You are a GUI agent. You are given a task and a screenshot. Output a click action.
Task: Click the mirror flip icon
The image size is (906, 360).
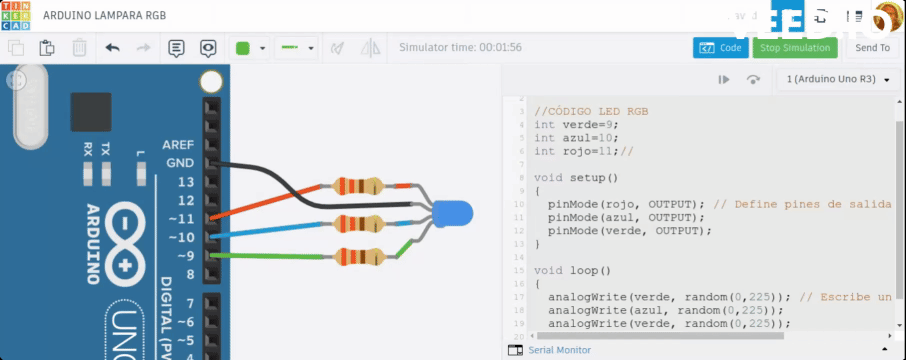point(370,48)
